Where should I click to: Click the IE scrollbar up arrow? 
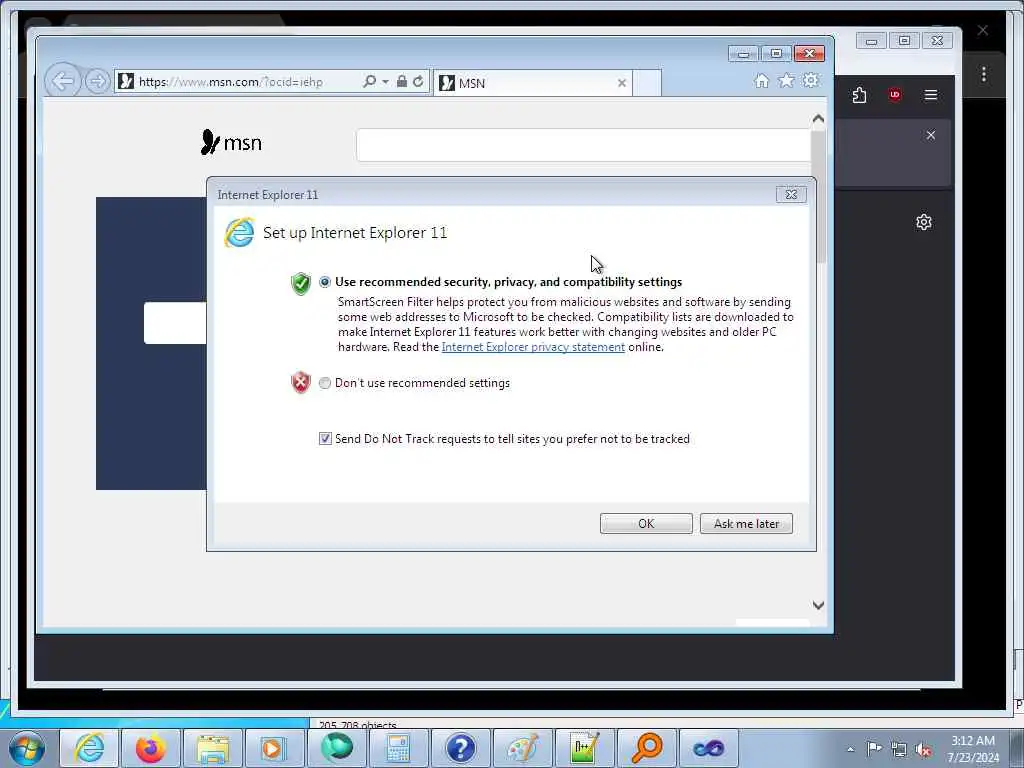[818, 119]
